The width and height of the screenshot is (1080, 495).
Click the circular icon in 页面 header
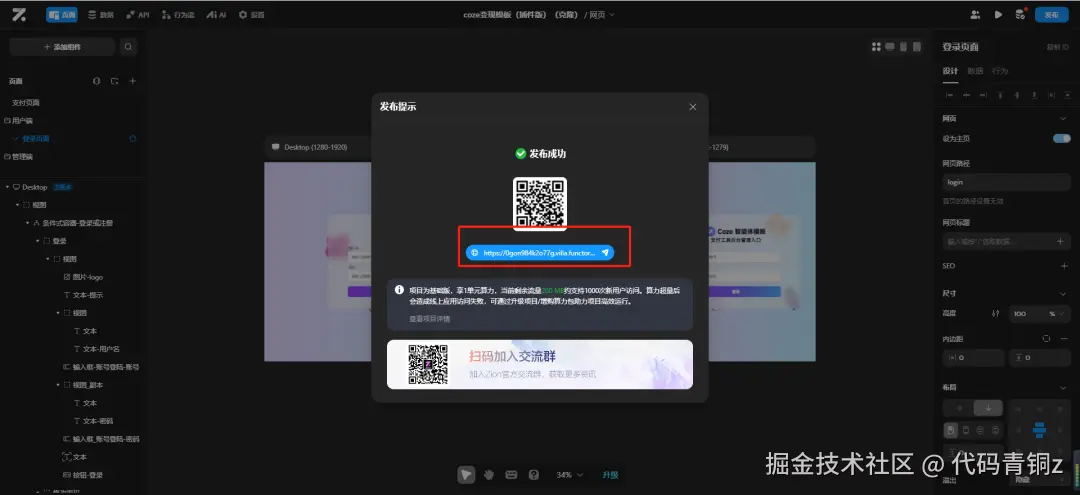pyautogui.click(x=96, y=81)
